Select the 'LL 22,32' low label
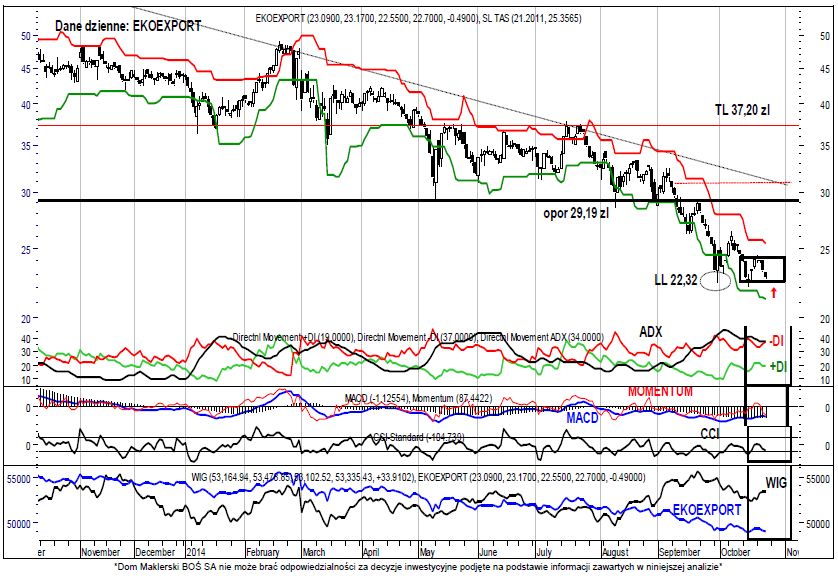 676,279
